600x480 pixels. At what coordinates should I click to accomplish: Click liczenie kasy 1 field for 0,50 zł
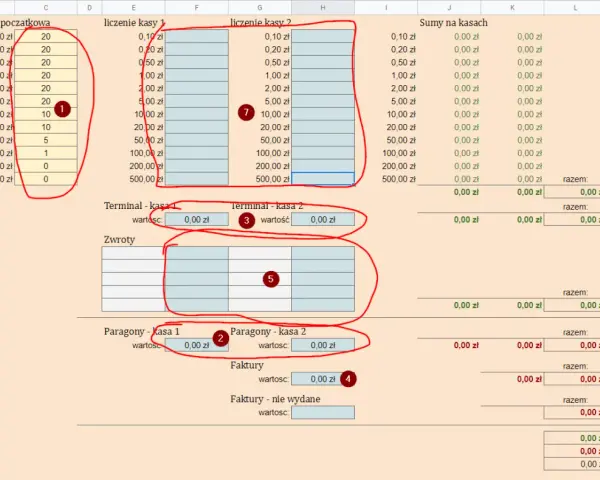(197, 62)
